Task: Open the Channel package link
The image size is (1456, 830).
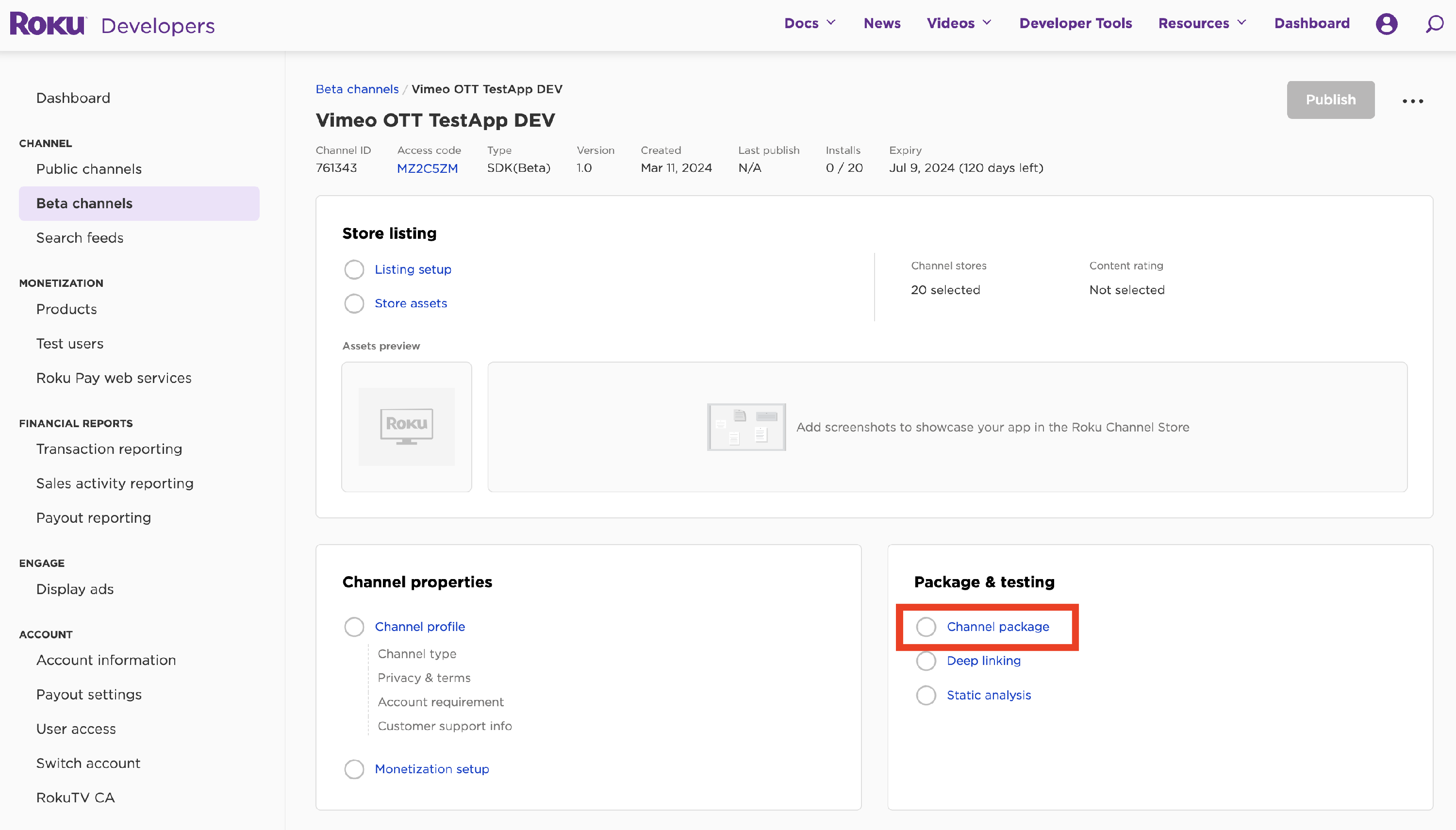Action: (998, 627)
